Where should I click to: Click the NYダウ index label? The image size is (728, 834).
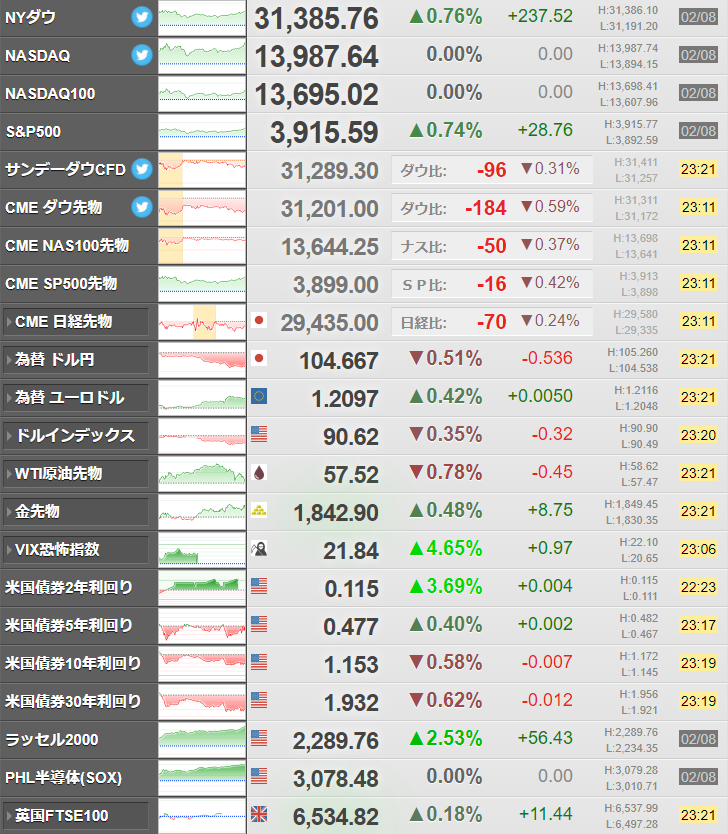30,18
